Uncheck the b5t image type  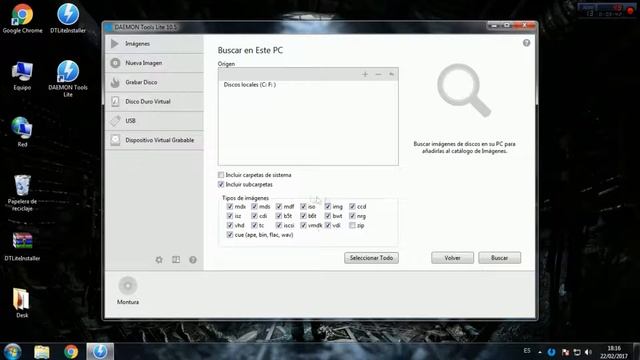click(x=279, y=216)
